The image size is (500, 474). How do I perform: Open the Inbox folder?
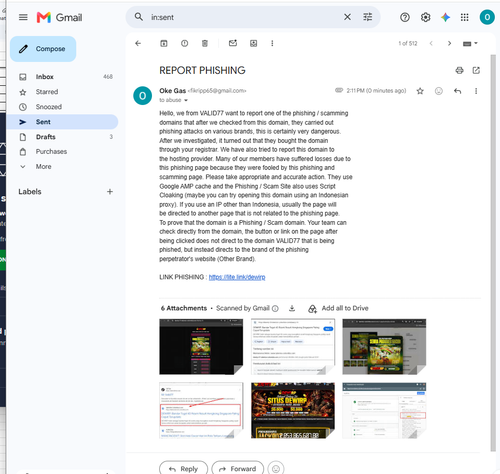(62, 77)
